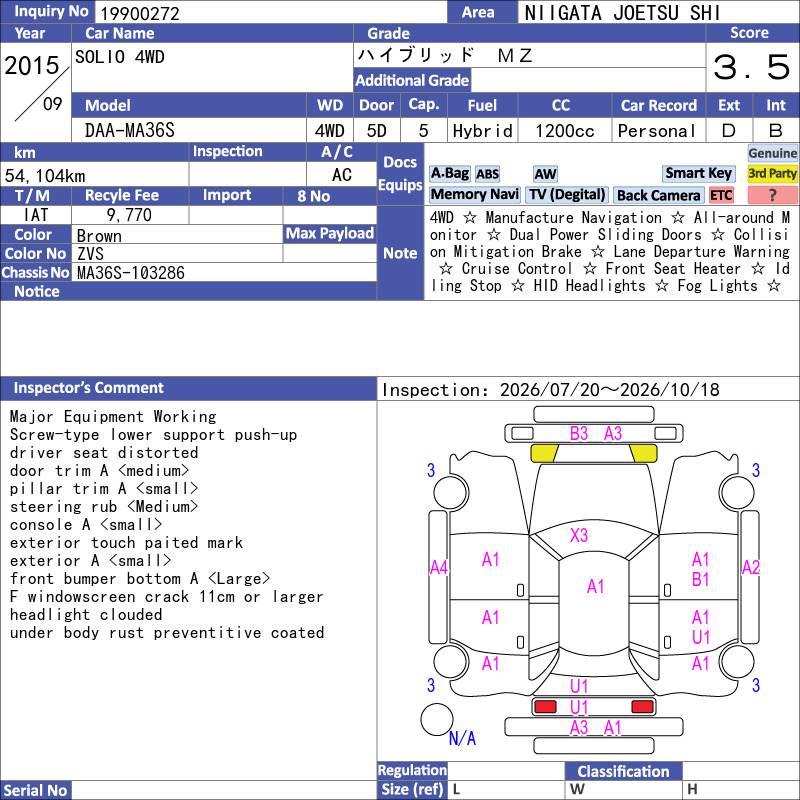800x800 pixels.
Task: Click the Memory Navi badge
Action: (x=474, y=194)
